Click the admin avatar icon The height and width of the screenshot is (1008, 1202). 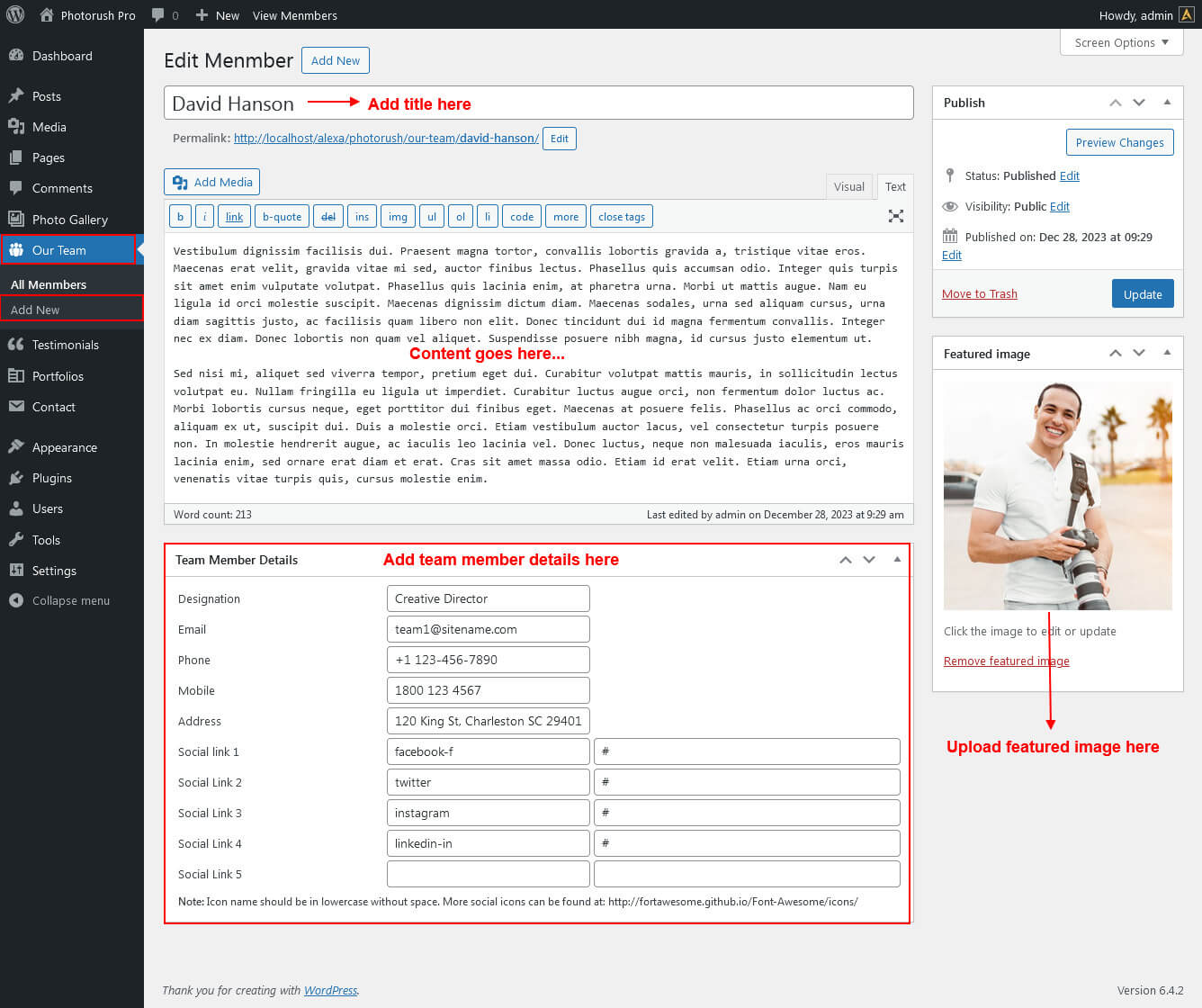1187,14
